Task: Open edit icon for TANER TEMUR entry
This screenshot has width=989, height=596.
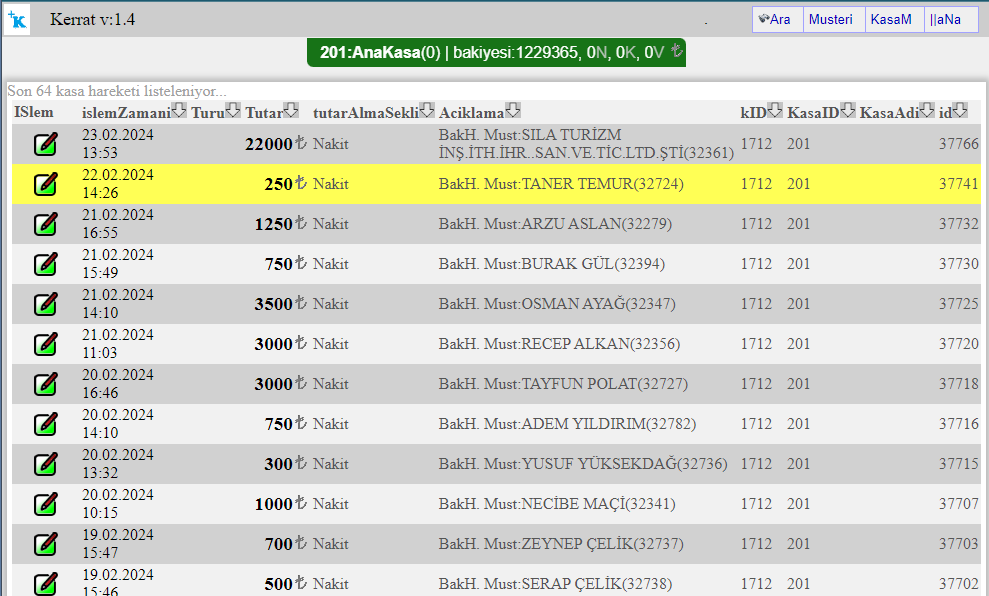Action: click(x=45, y=184)
